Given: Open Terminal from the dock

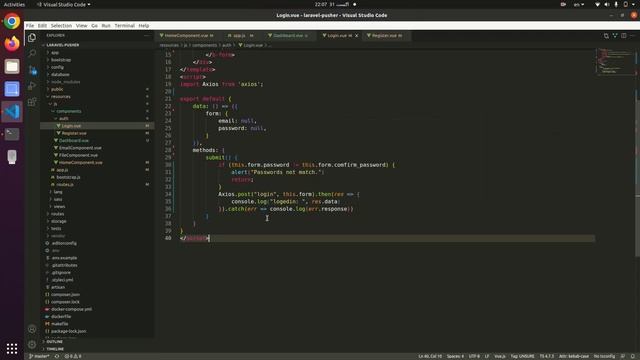Looking at the screenshot, I should 12,133.
